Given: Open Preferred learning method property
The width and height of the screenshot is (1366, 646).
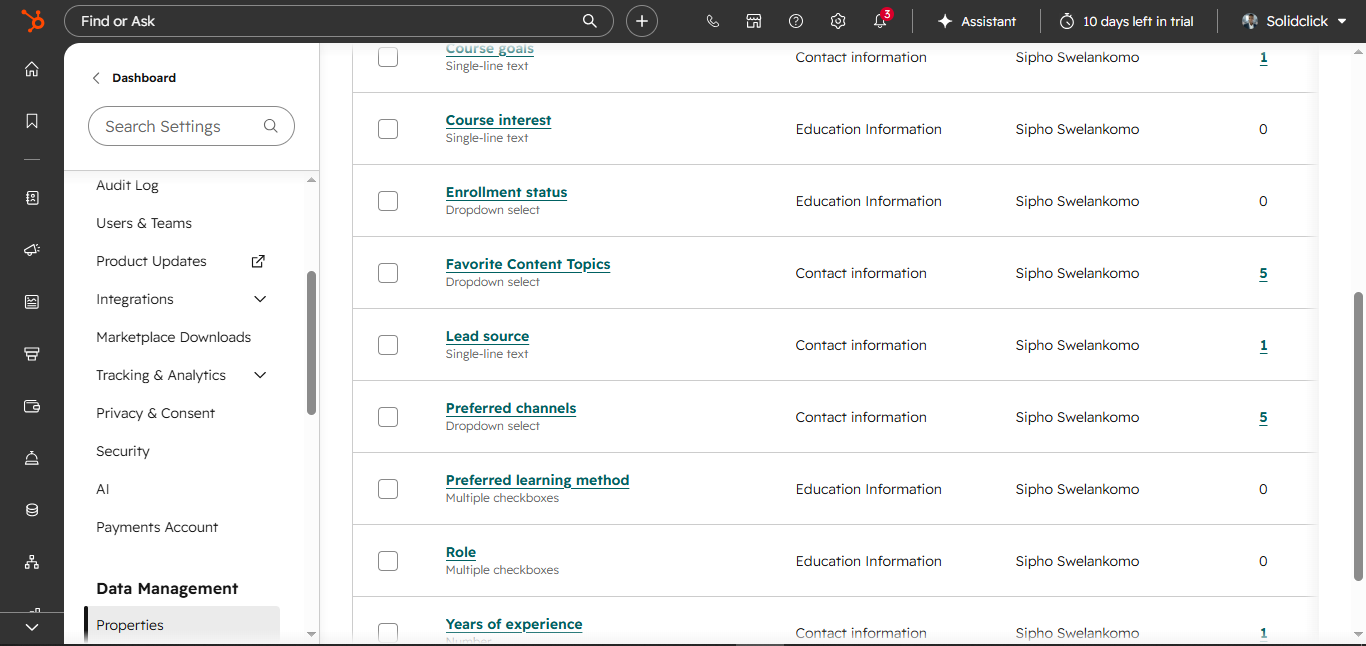Looking at the screenshot, I should 537,480.
